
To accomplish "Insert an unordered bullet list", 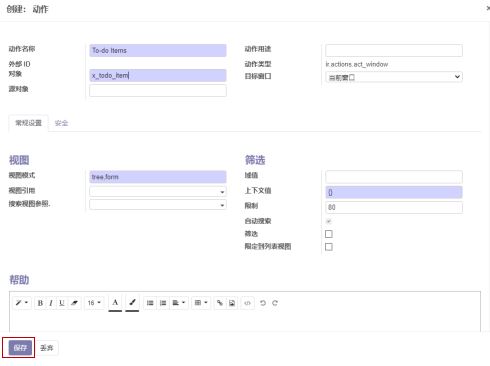I will click(150, 303).
